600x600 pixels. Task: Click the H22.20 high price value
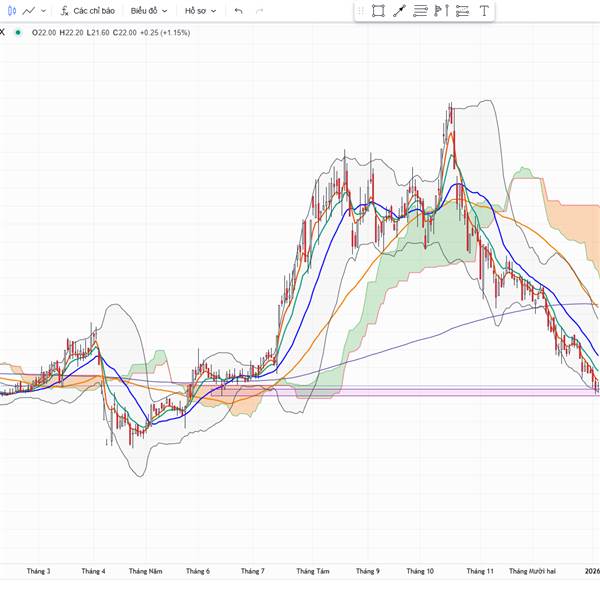(71, 33)
